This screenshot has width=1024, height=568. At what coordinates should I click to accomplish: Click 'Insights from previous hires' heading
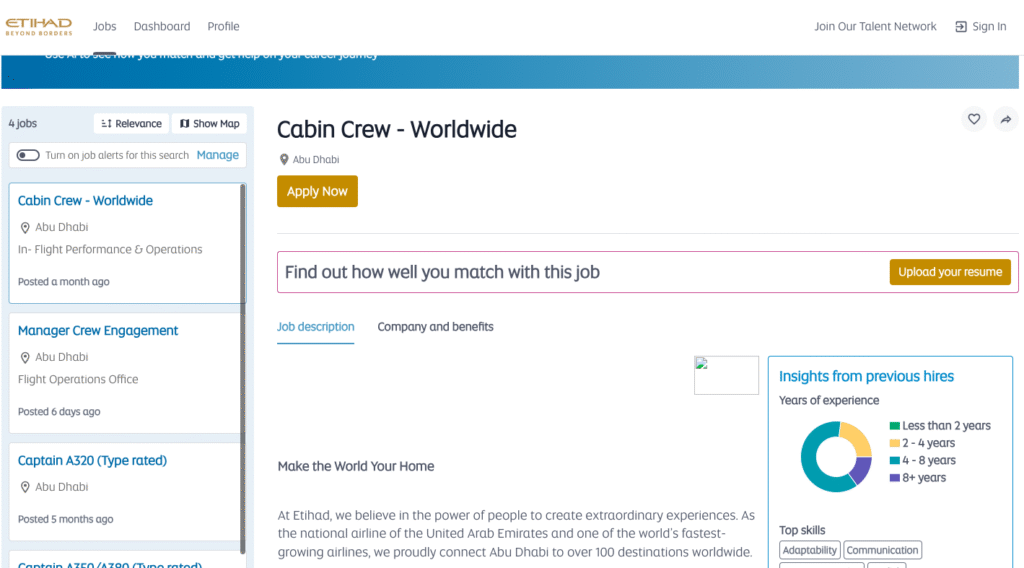pyautogui.click(x=866, y=376)
